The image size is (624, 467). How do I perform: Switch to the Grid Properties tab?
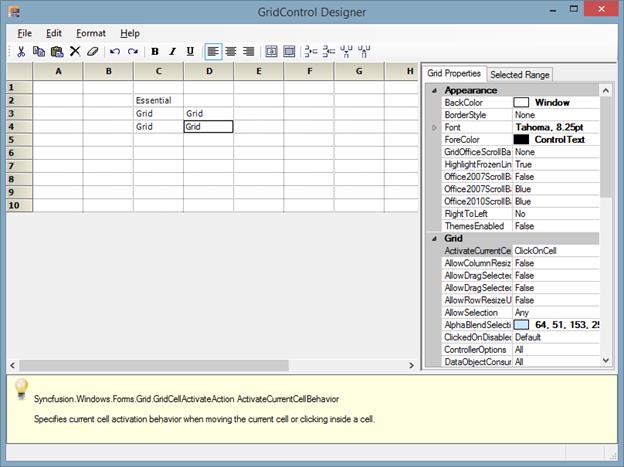pos(454,74)
